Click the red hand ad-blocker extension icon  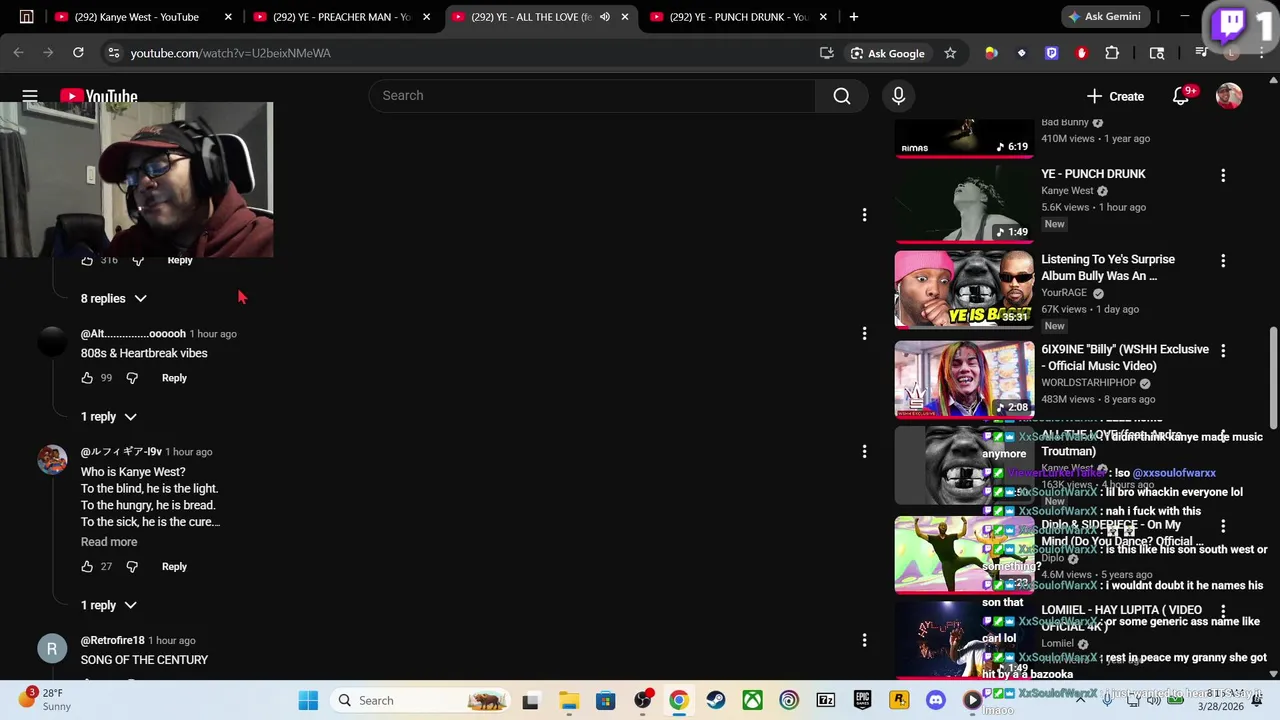click(x=1082, y=53)
